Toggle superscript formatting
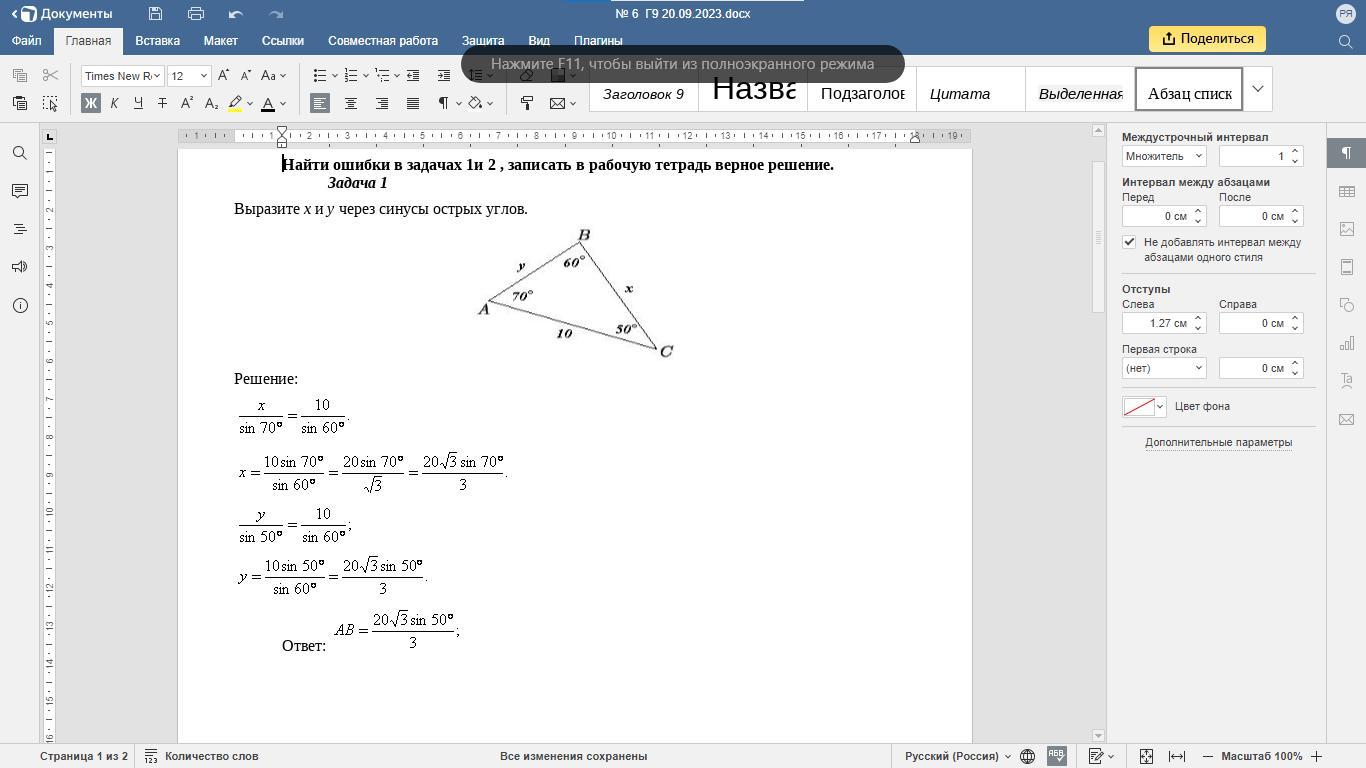 (187, 103)
